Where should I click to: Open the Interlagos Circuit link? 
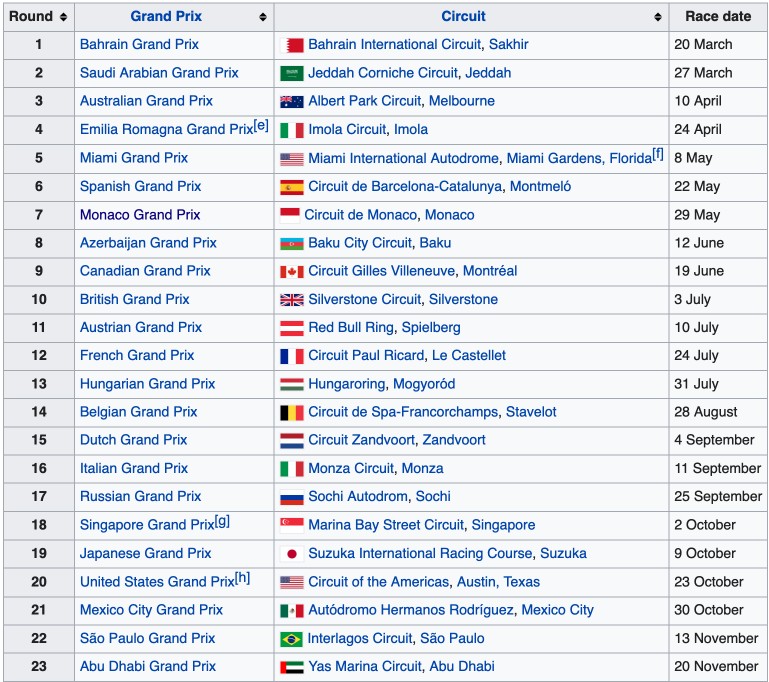pos(359,638)
